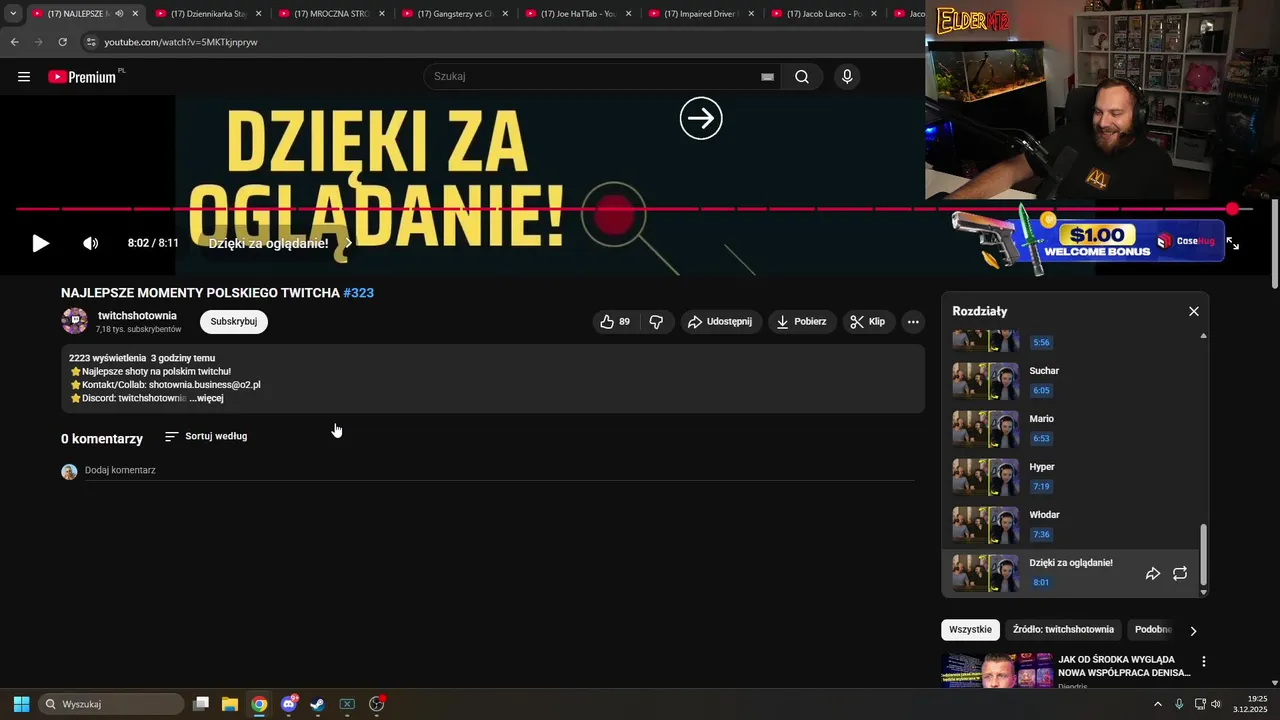This screenshot has width=1280, height=720.
Task: Switch to the 'Joe HaTTab' browser tab
Action: (578, 14)
